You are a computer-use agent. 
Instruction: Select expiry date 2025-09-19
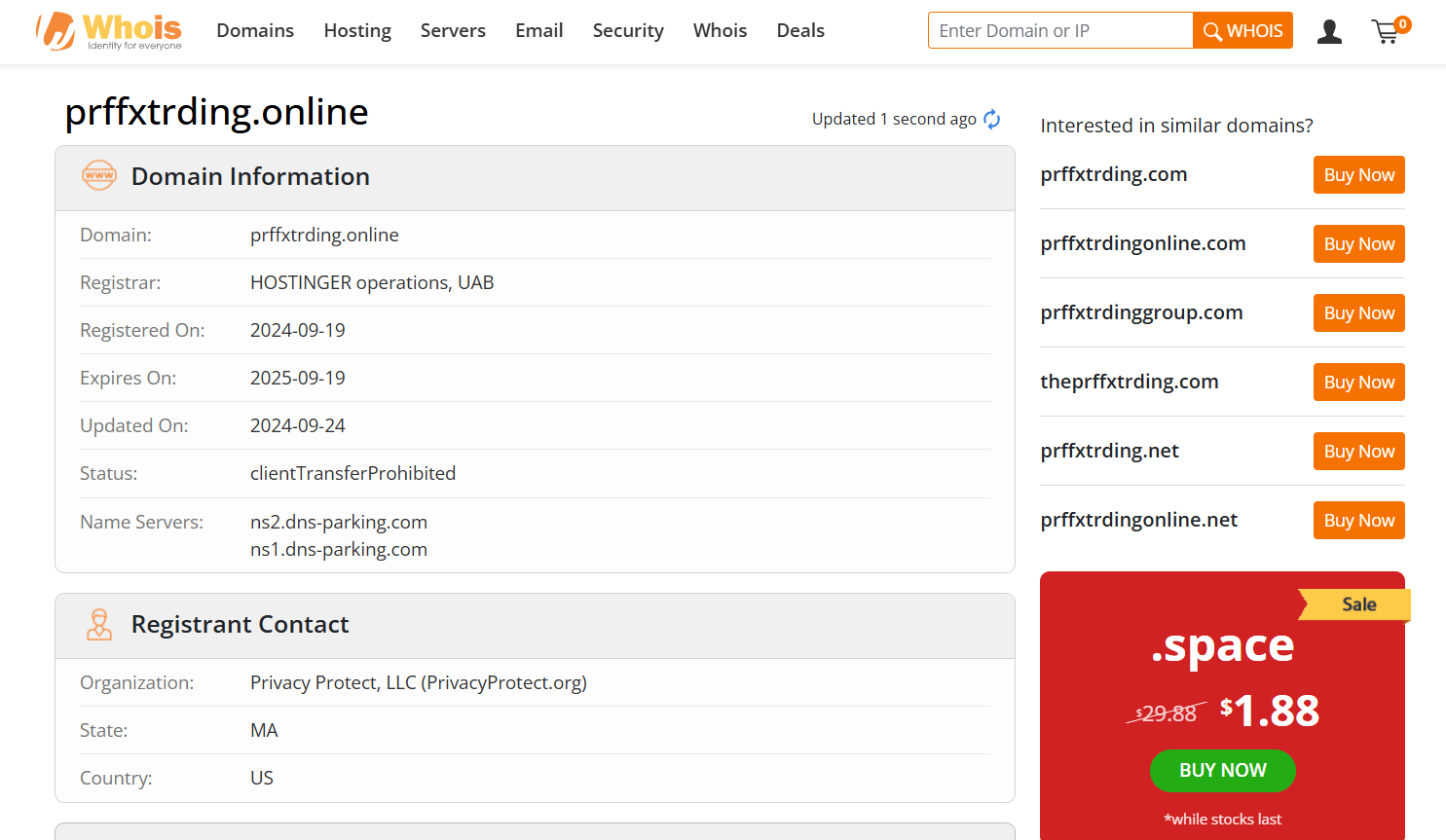(x=298, y=378)
